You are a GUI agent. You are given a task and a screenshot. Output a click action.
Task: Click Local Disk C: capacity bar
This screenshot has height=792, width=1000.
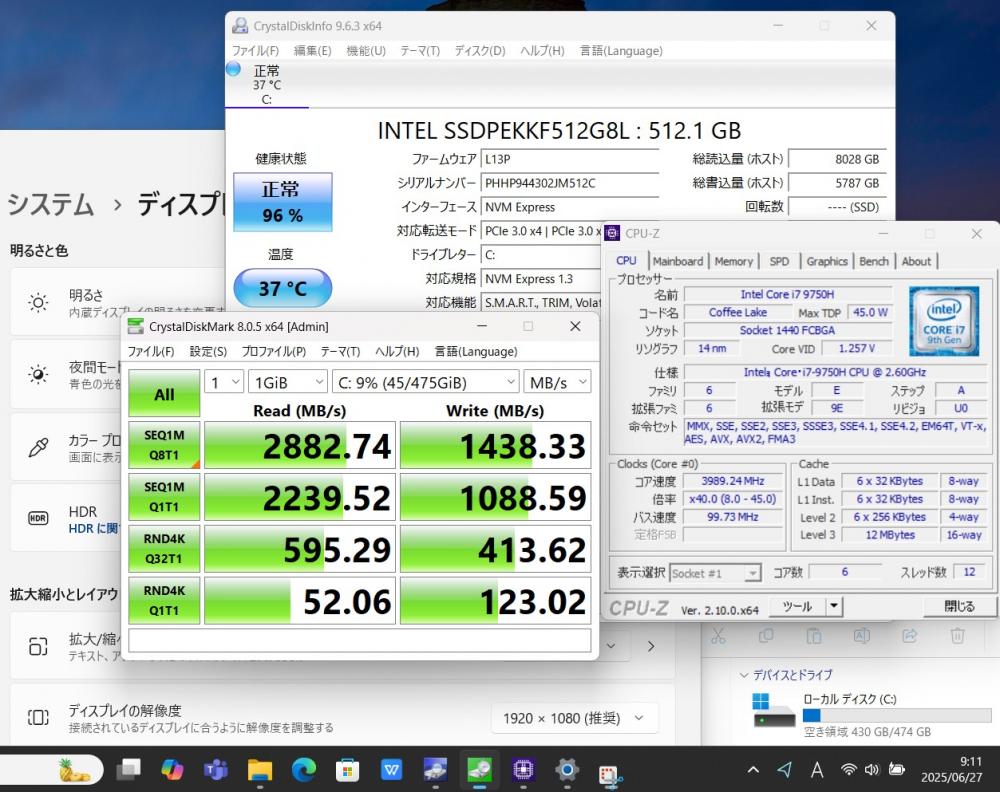coord(897,715)
